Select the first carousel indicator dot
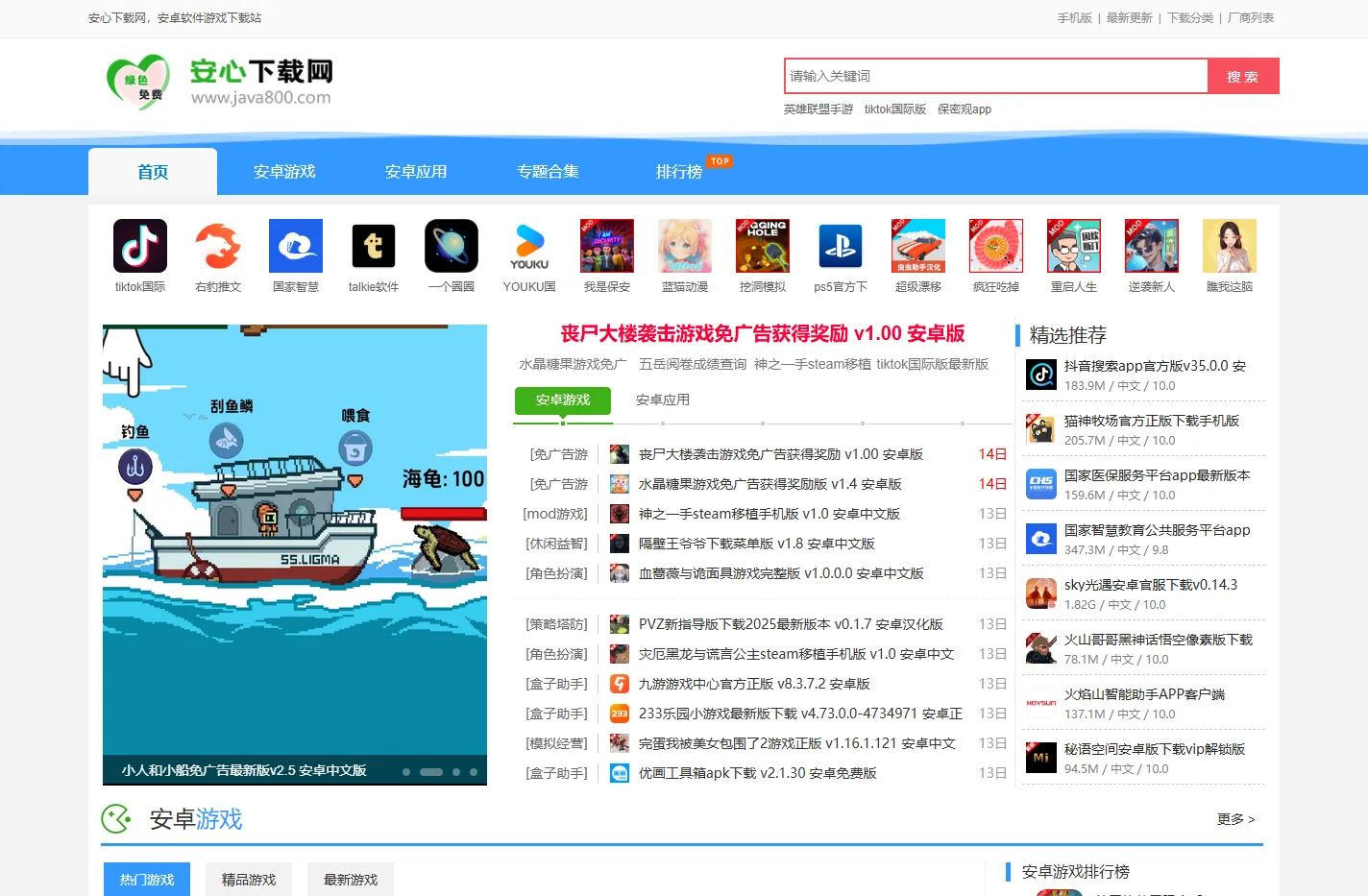 coord(406,772)
